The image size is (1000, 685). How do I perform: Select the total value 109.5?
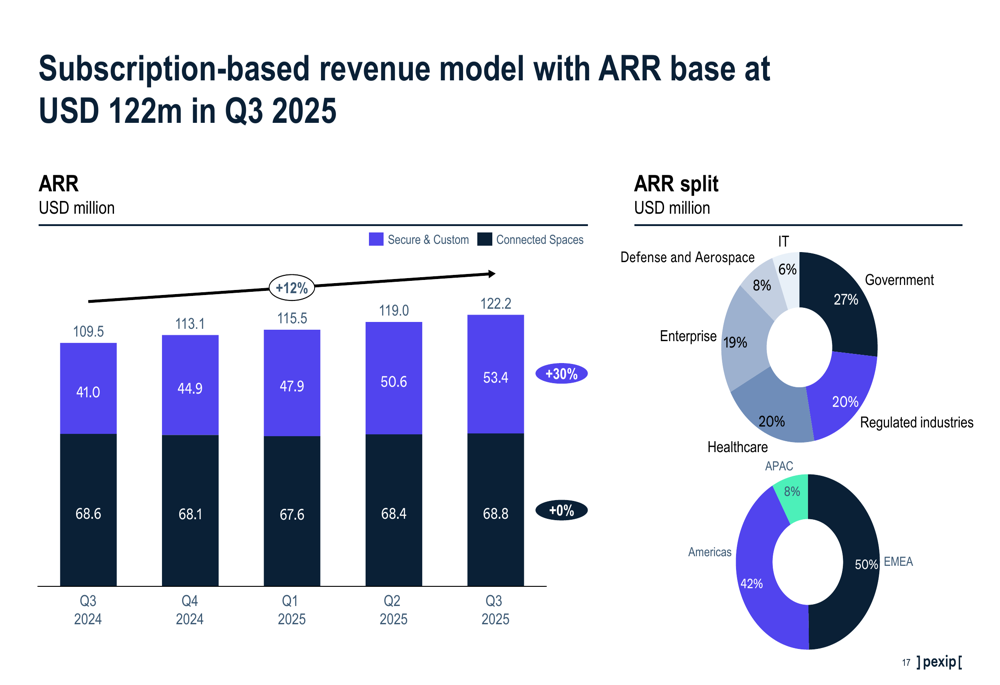click(x=88, y=332)
